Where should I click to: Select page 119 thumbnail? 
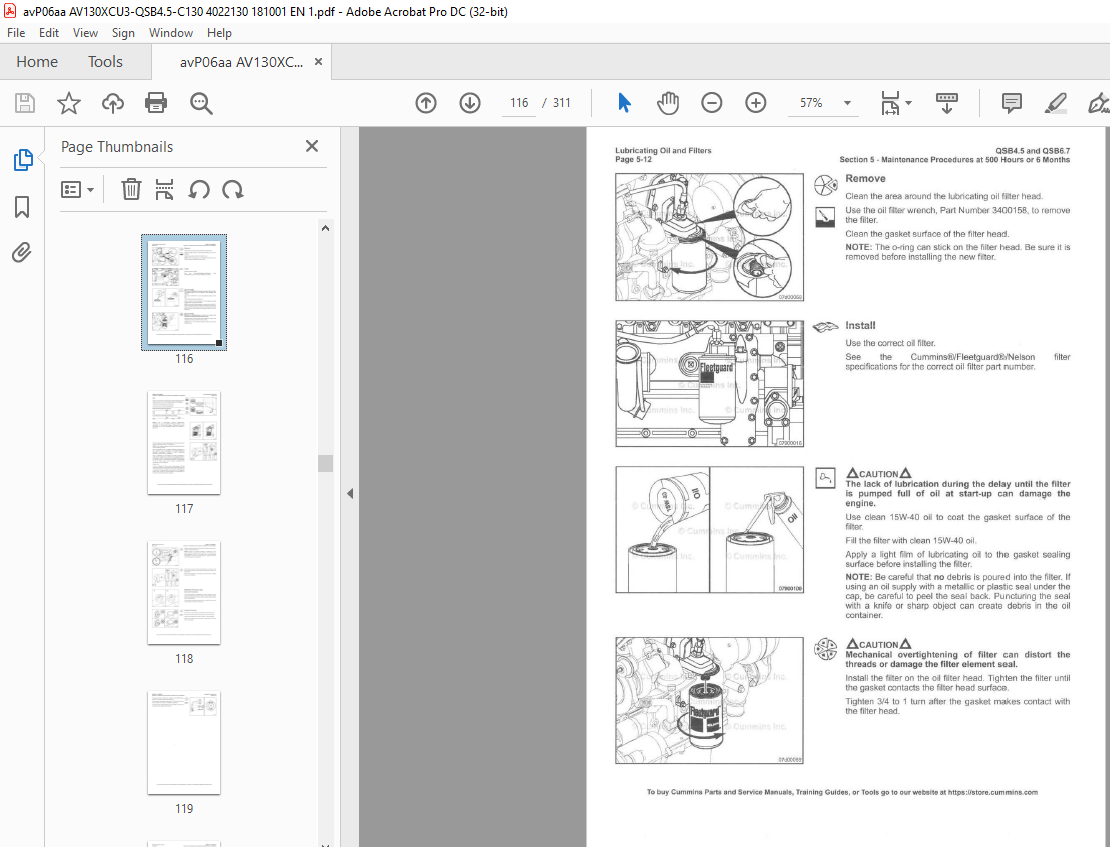click(x=184, y=743)
